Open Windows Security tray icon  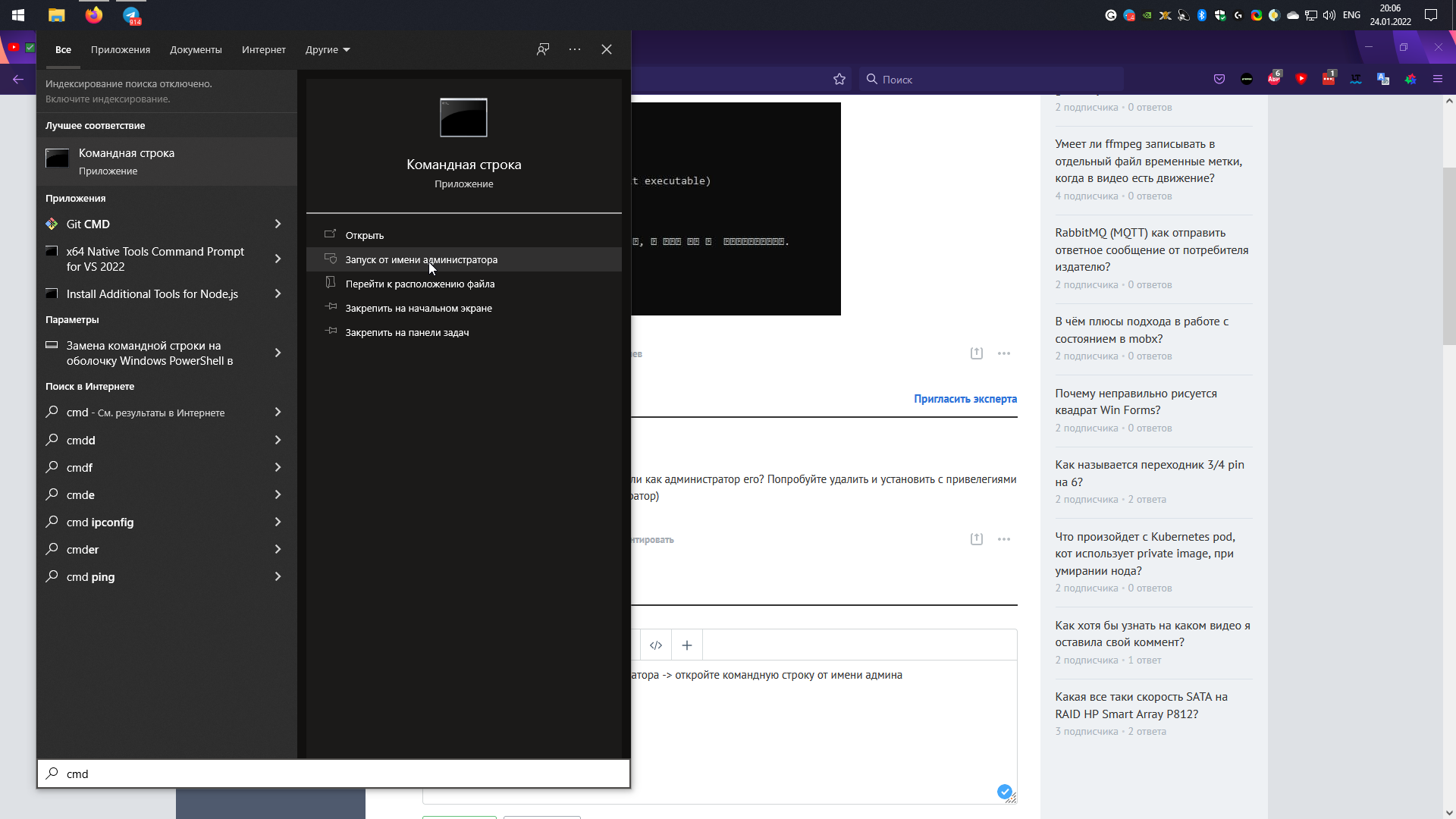click(1220, 14)
